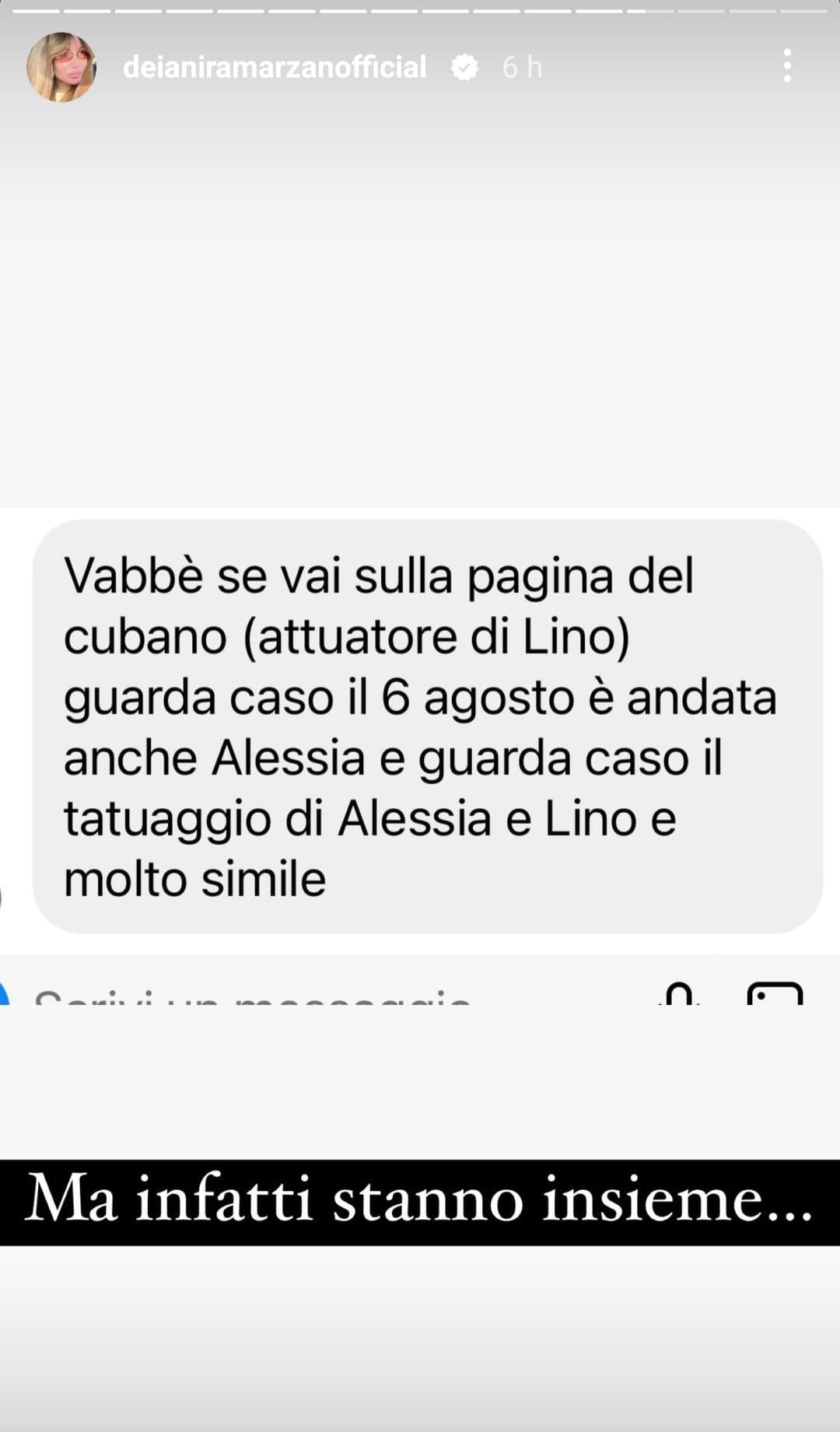Image resolution: width=840 pixels, height=1432 pixels.
Task: Click the '(attuatore di Lino)' text in bubble
Action: (x=436, y=638)
